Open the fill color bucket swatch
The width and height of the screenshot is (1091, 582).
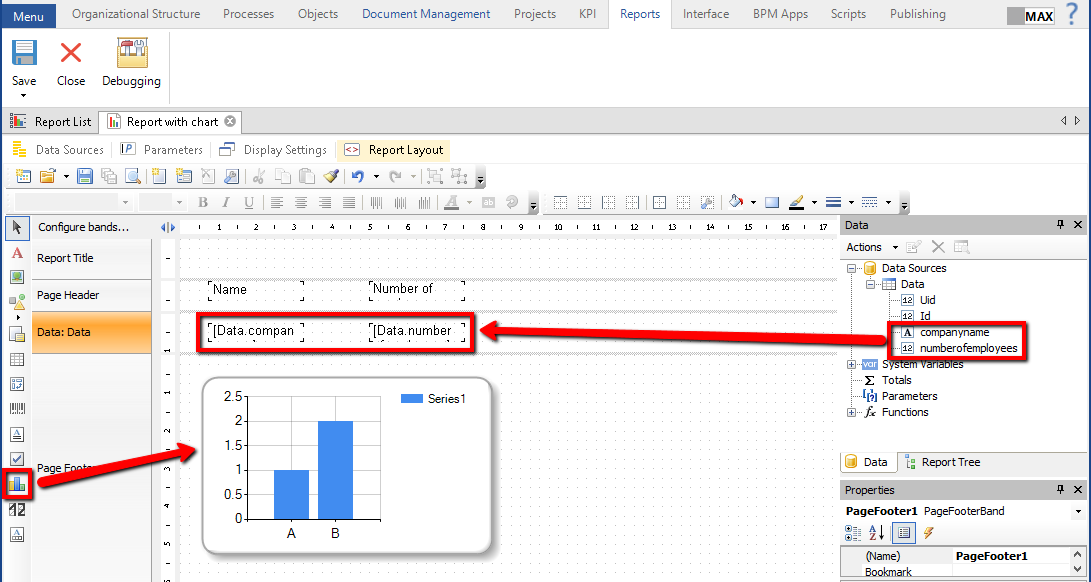pos(736,203)
